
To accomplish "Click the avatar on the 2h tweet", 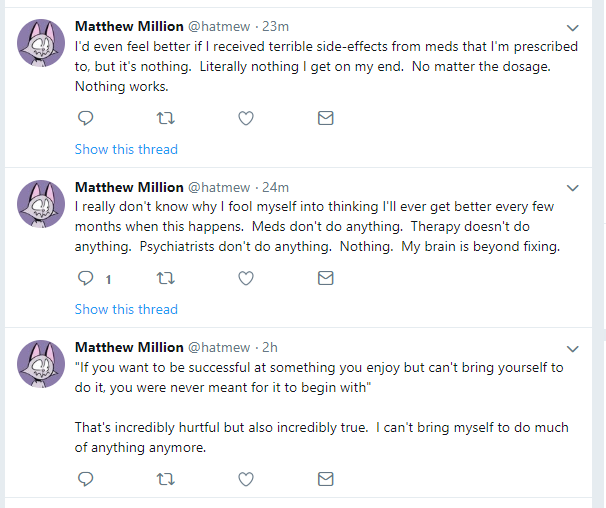I will (42, 364).
